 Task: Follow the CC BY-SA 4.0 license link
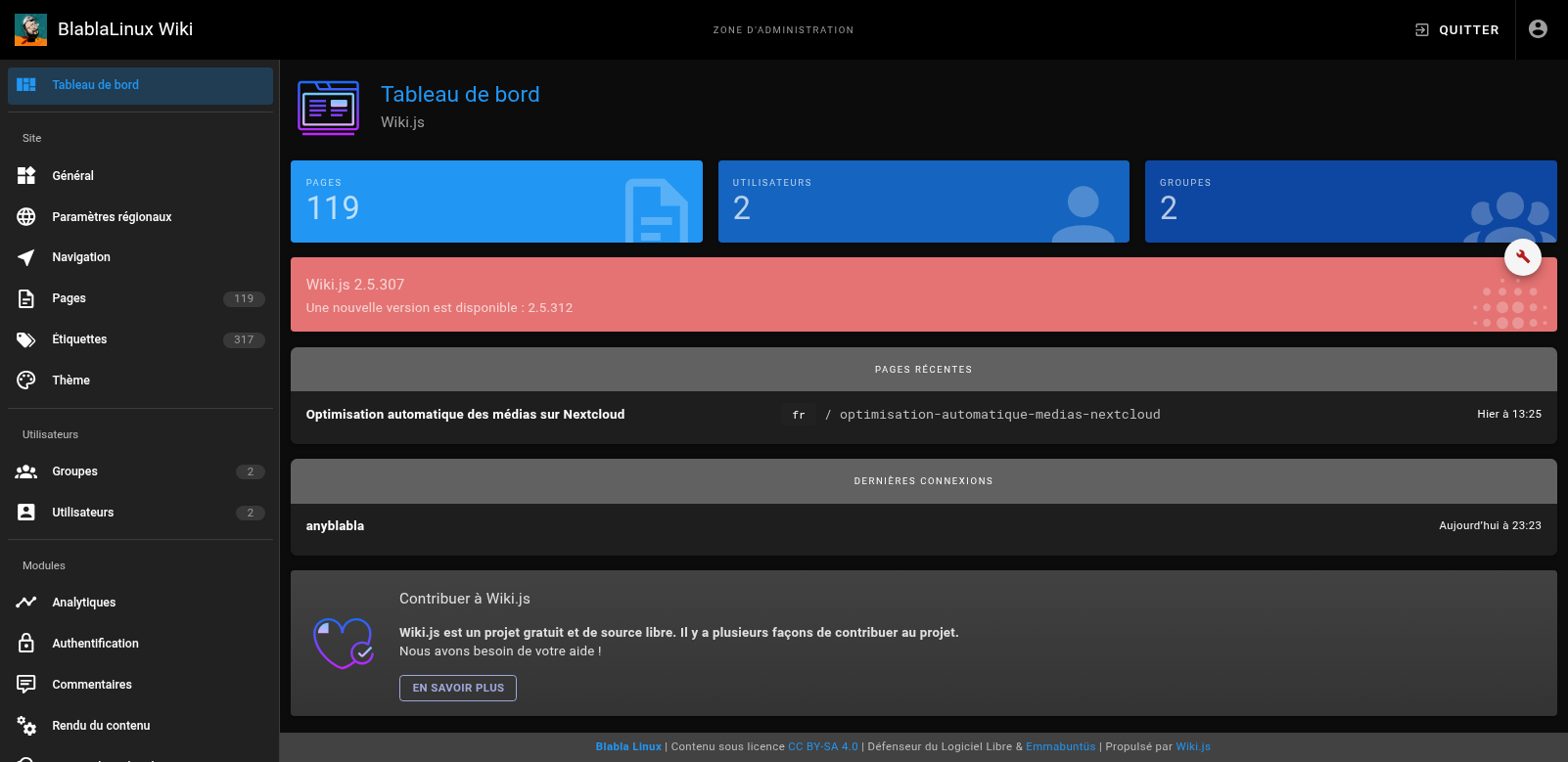pyautogui.click(x=822, y=746)
